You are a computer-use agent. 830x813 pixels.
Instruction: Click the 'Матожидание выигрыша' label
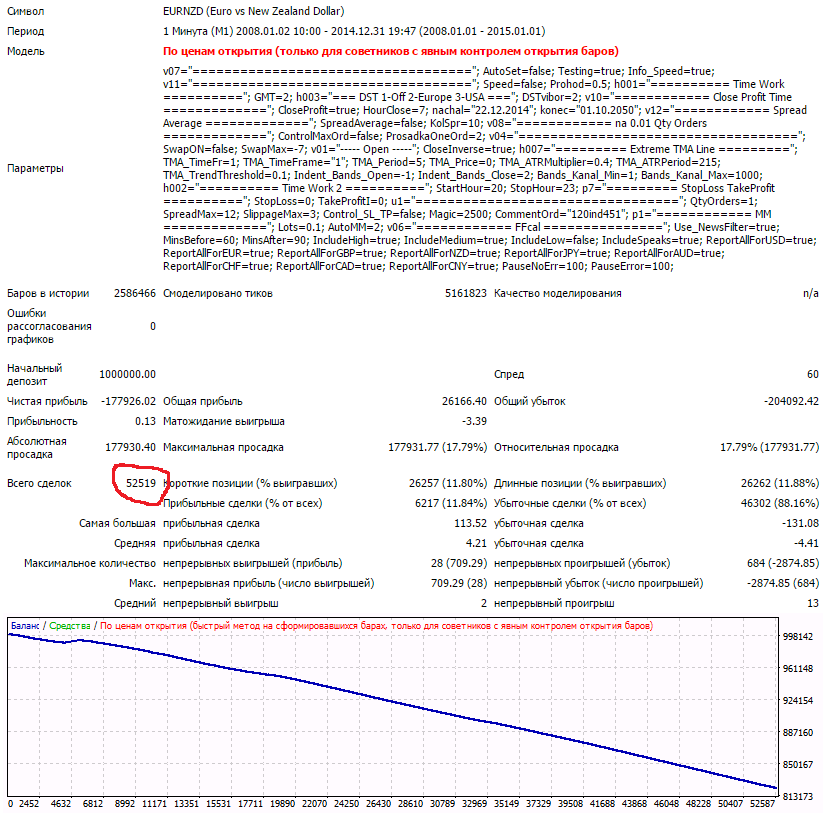pyautogui.click(x=223, y=421)
